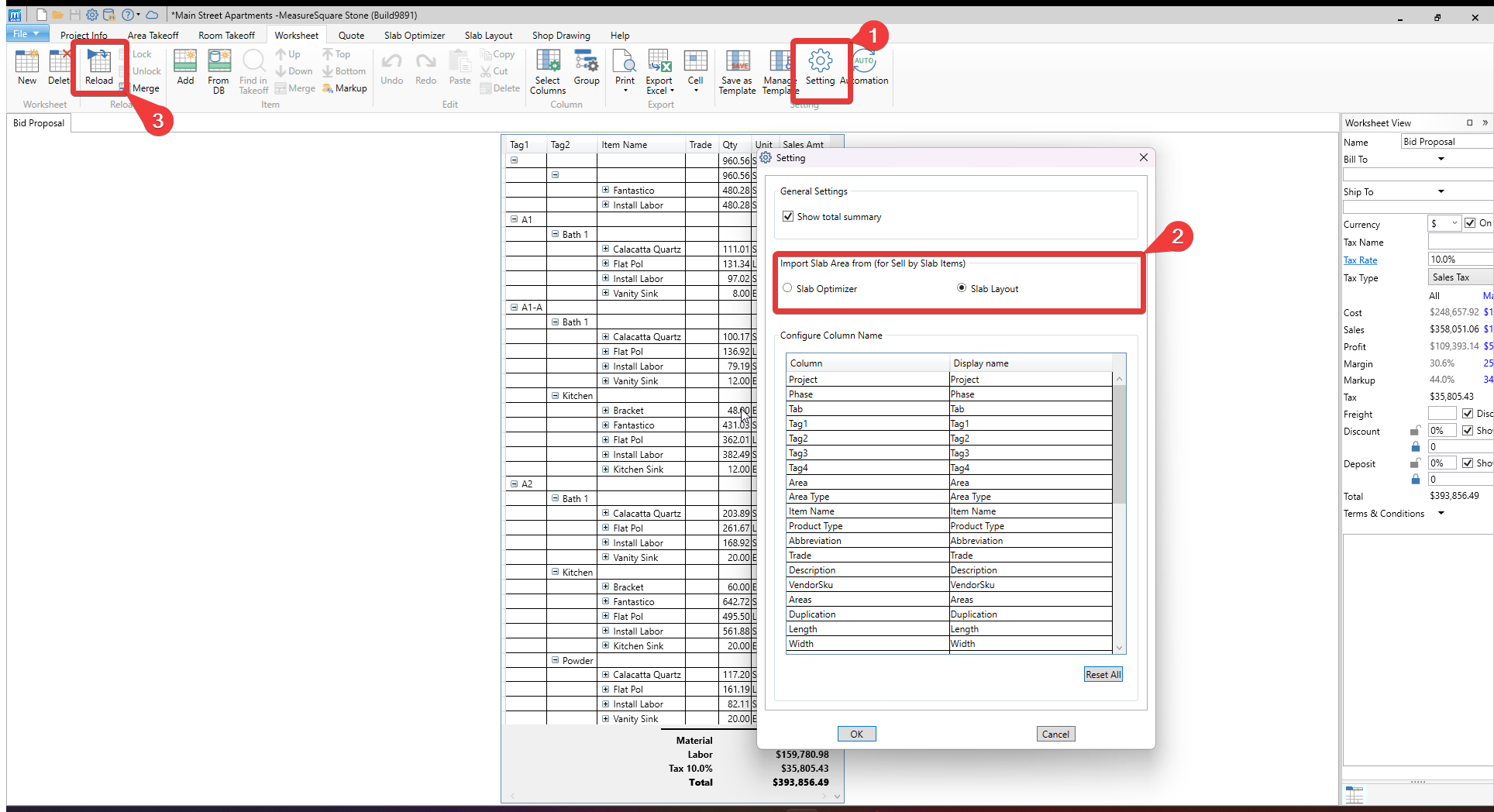Collapse the A1 group row
Image resolution: width=1494 pixels, height=812 pixels.
click(x=514, y=219)
